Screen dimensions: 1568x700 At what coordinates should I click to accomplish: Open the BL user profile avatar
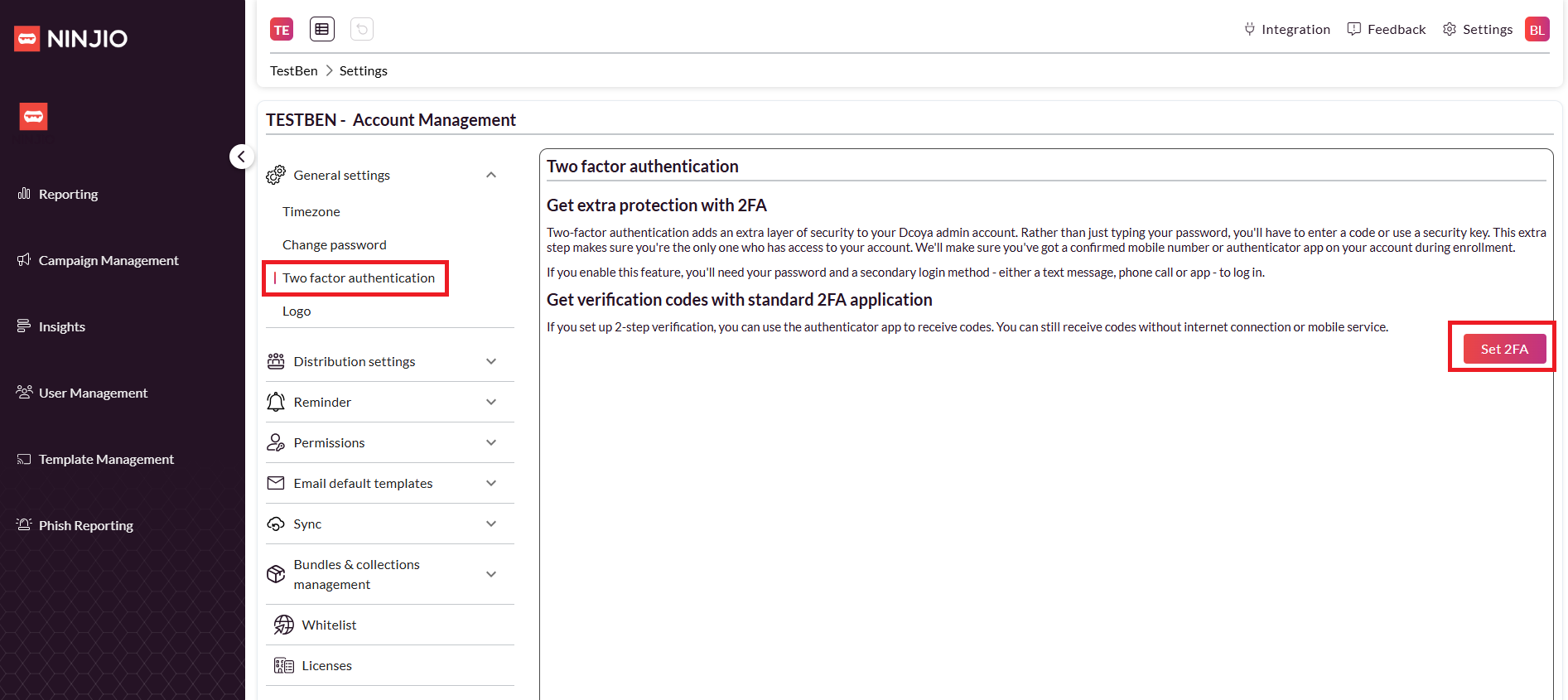click(1537, 29)
